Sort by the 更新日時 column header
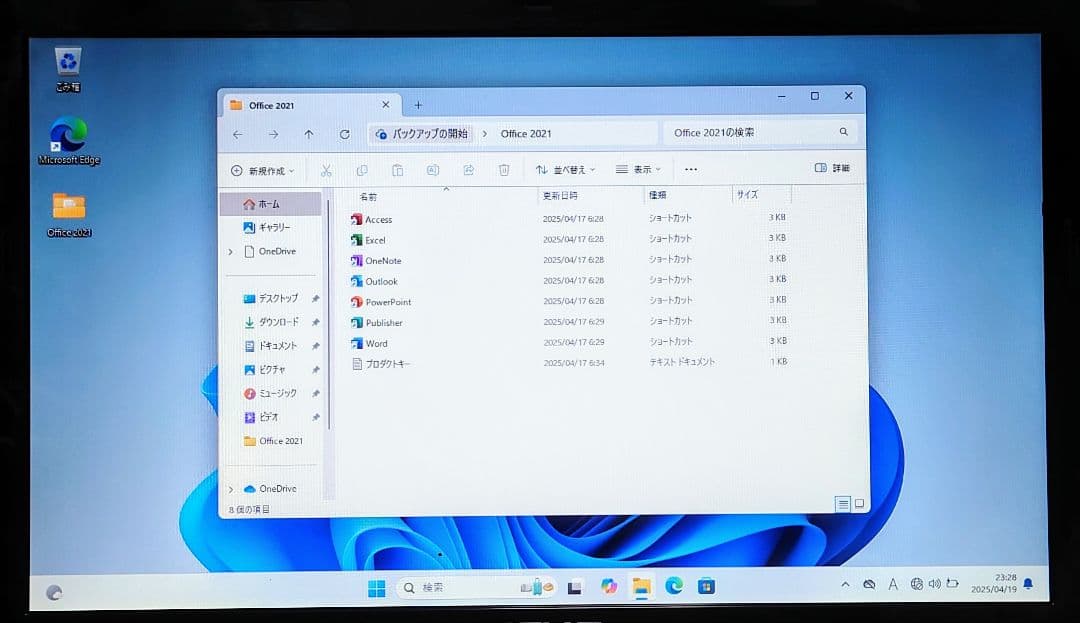1080x623 pixels. coord(560,195)
